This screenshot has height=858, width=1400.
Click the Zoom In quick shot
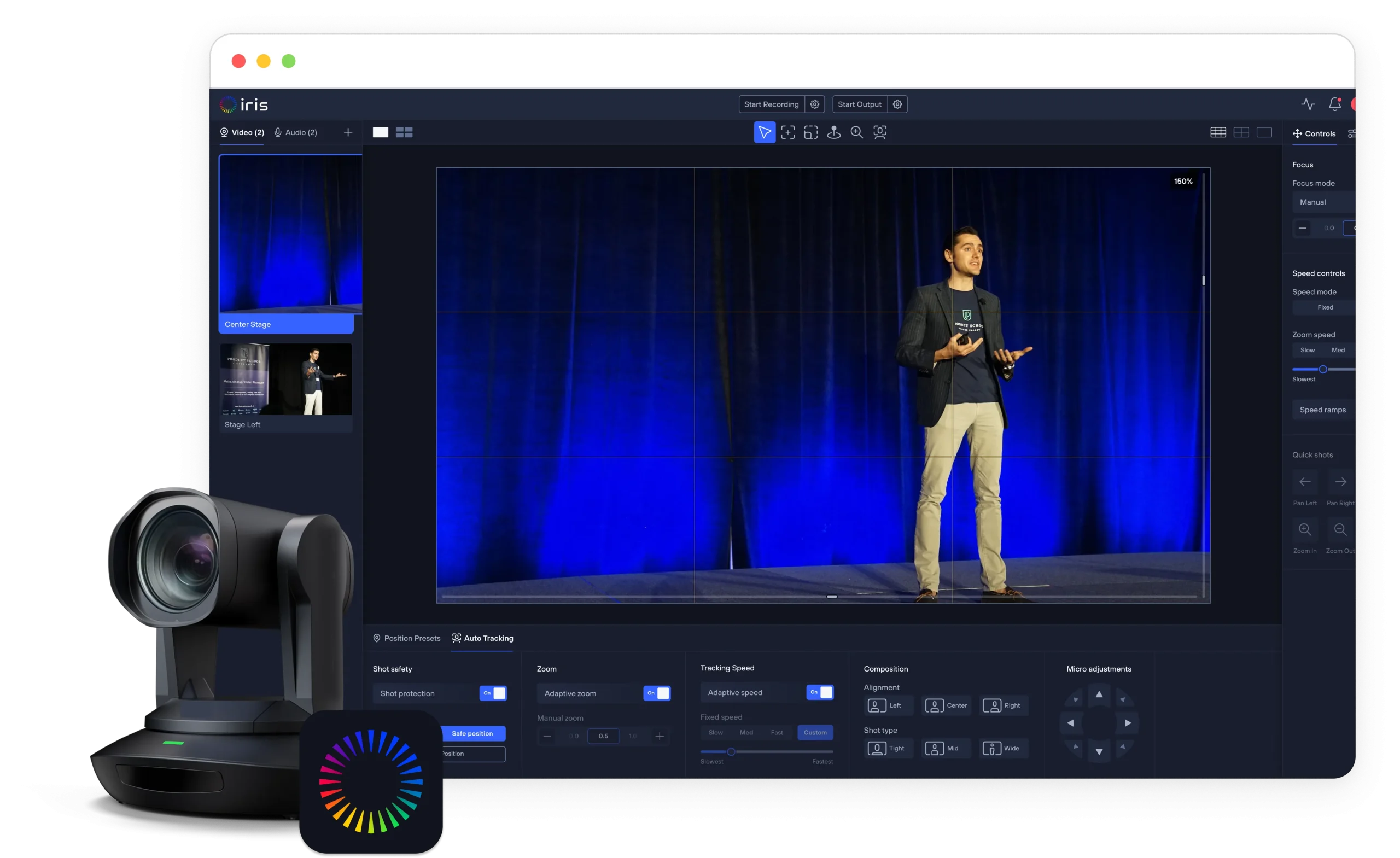tap(1304, 530)
